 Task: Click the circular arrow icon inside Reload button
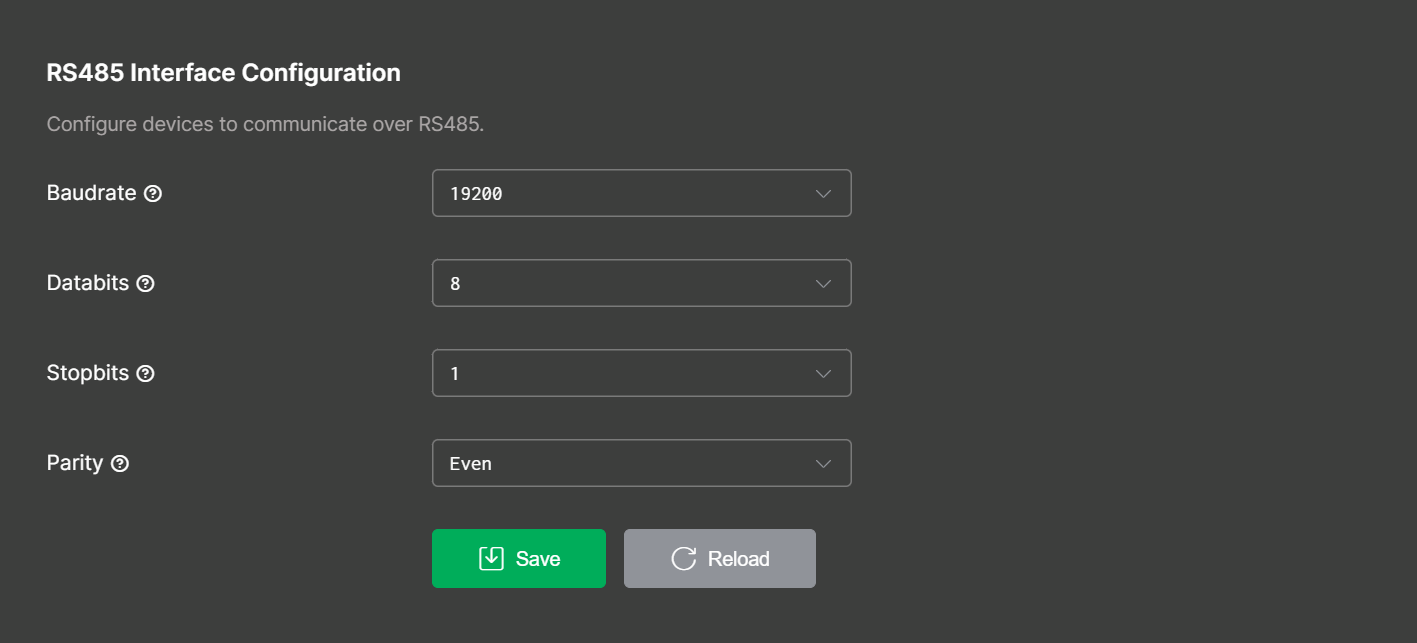coord(684,558)
